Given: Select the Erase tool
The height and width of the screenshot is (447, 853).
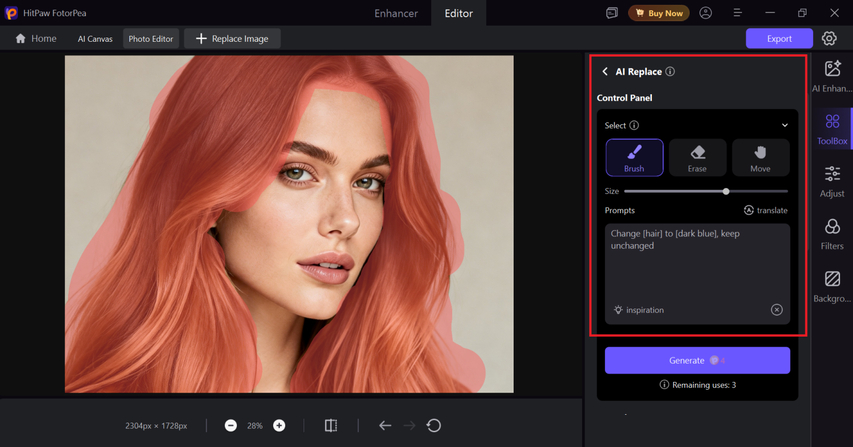Looking at the screenshot, I should pos(697,158).
